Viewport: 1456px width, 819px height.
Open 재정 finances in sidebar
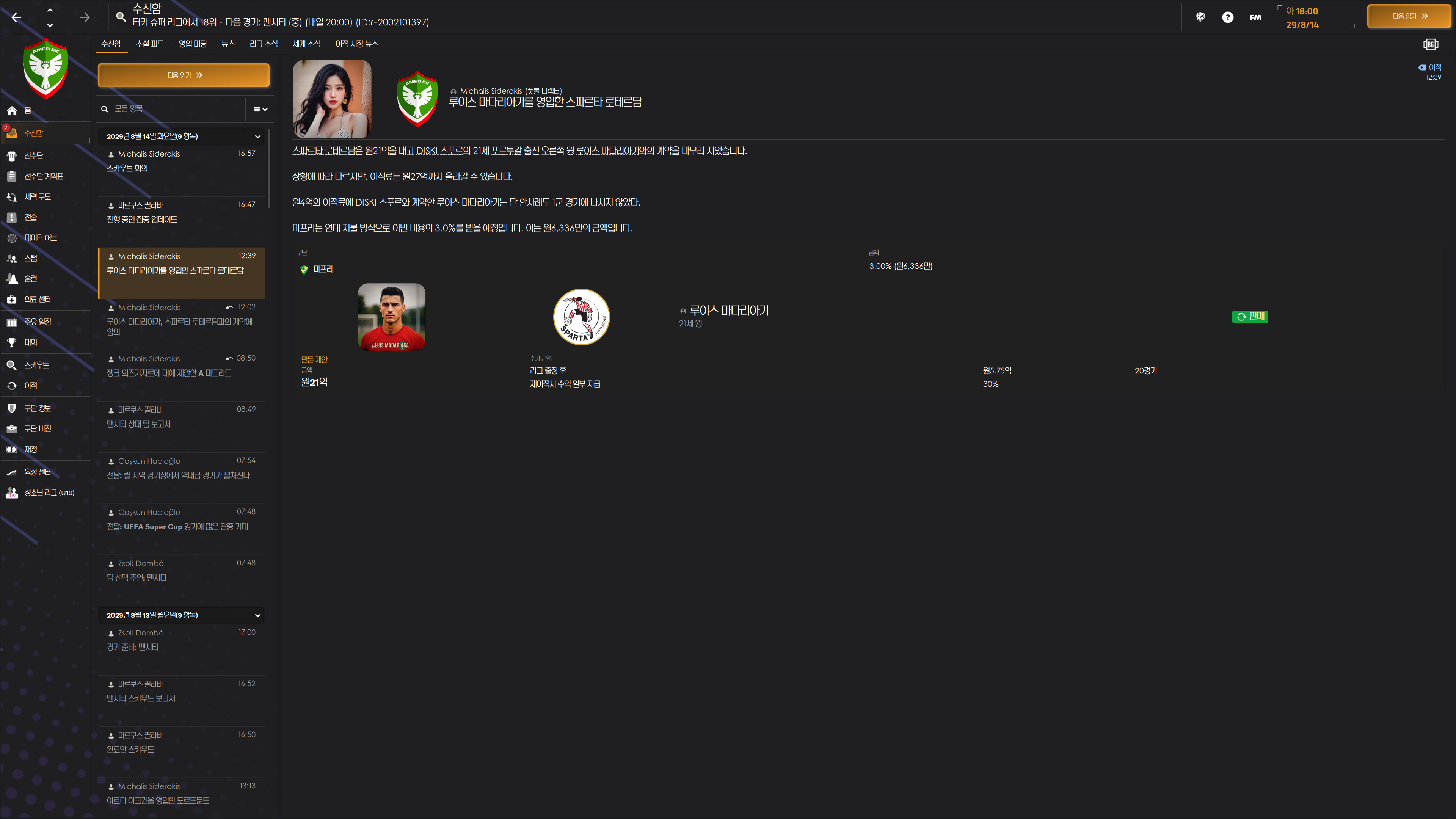click(x=30, y=449)
